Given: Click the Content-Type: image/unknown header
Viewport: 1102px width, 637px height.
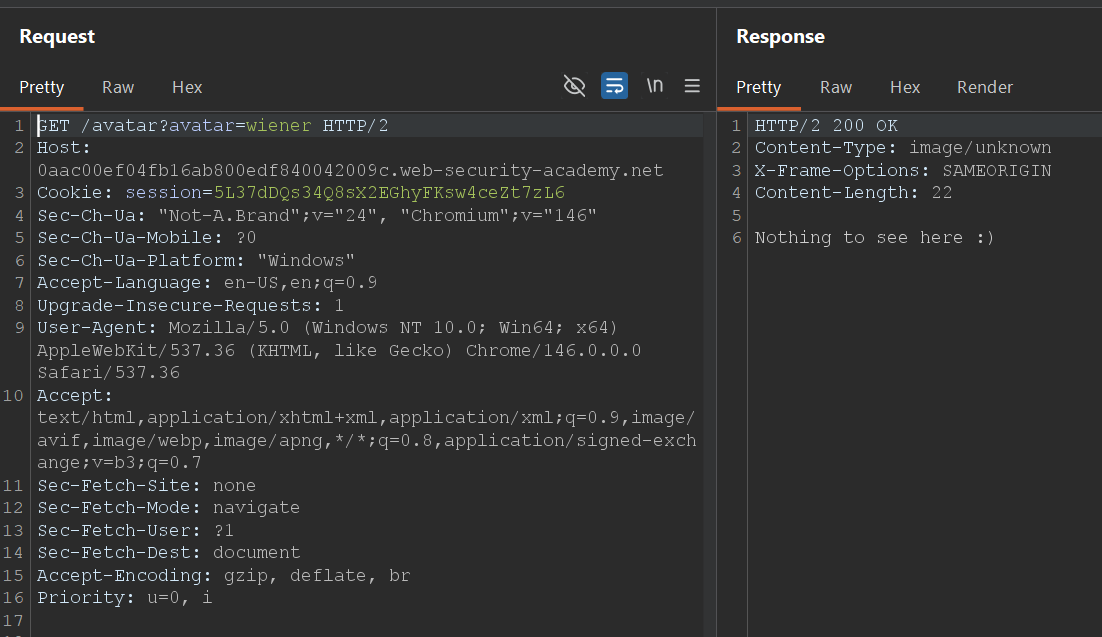Looking at the screenshot, I should [x=903, y=148].
